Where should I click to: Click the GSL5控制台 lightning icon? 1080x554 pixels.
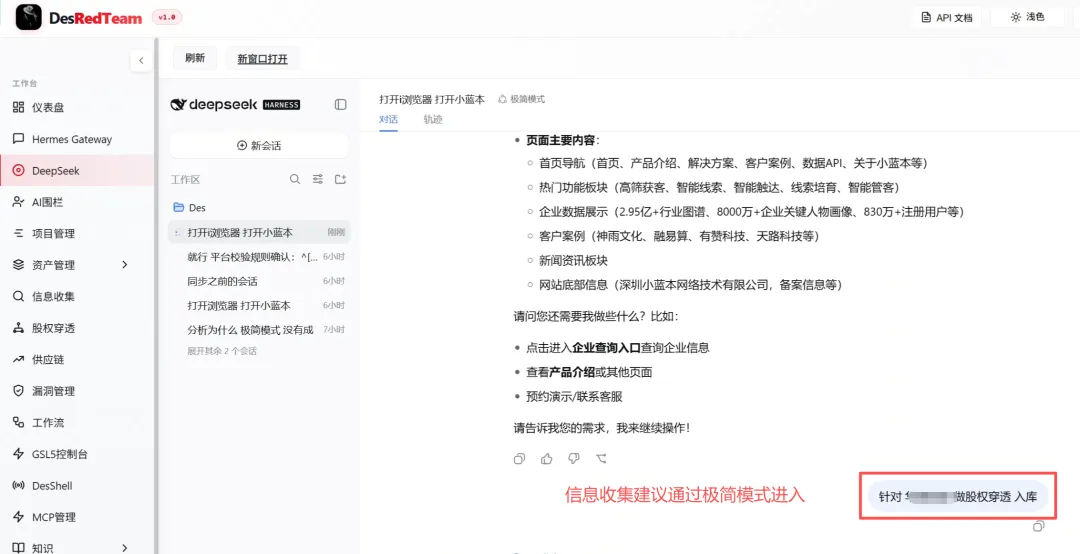coord(19,454)
